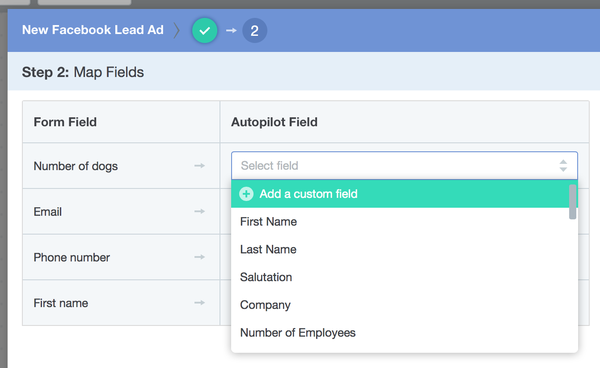600x368 pixels.
Task: Click the arrow icon next to Phone number
Action: click(199, 257)
